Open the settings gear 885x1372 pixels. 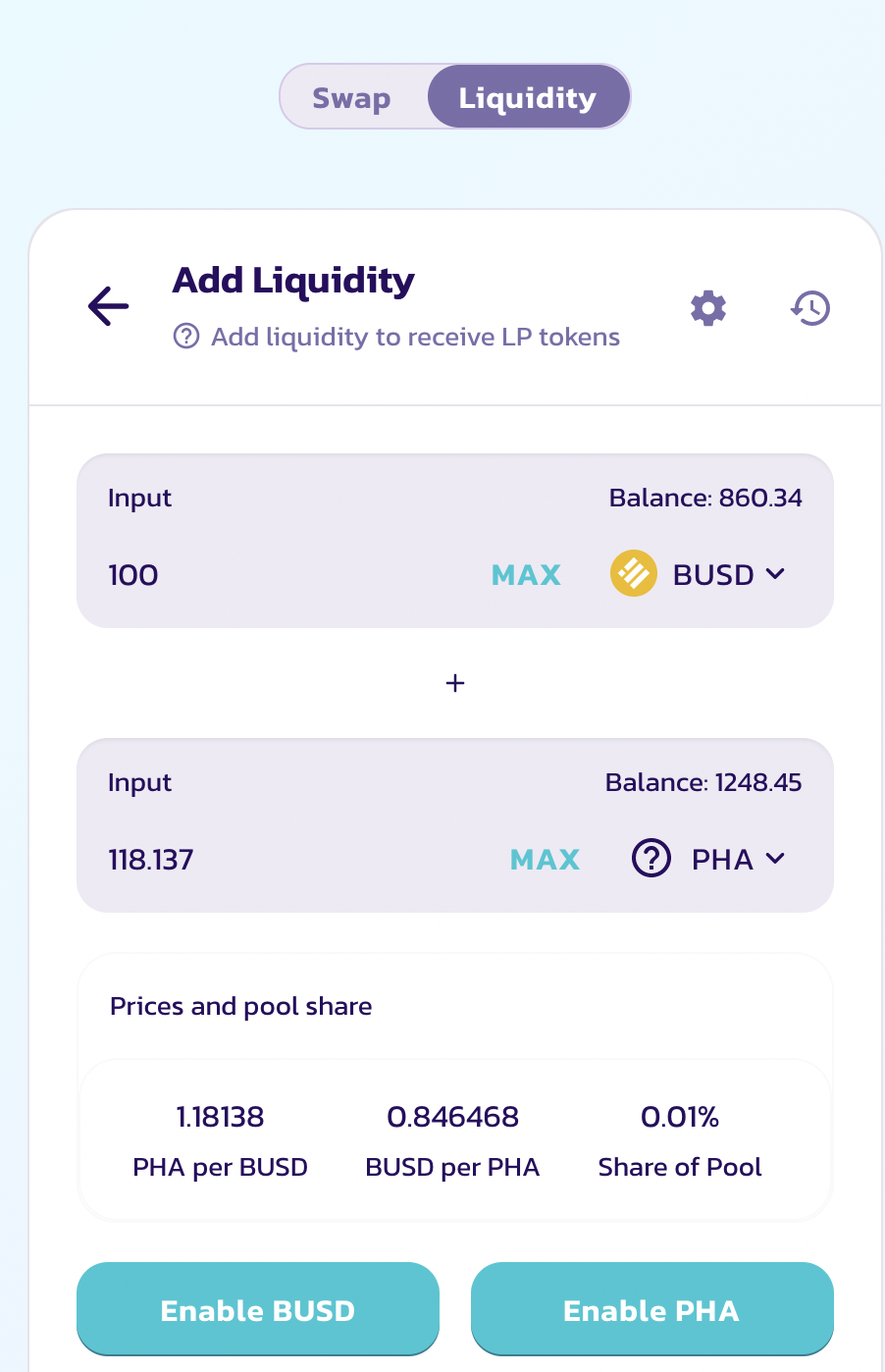(x=708, y=308)
